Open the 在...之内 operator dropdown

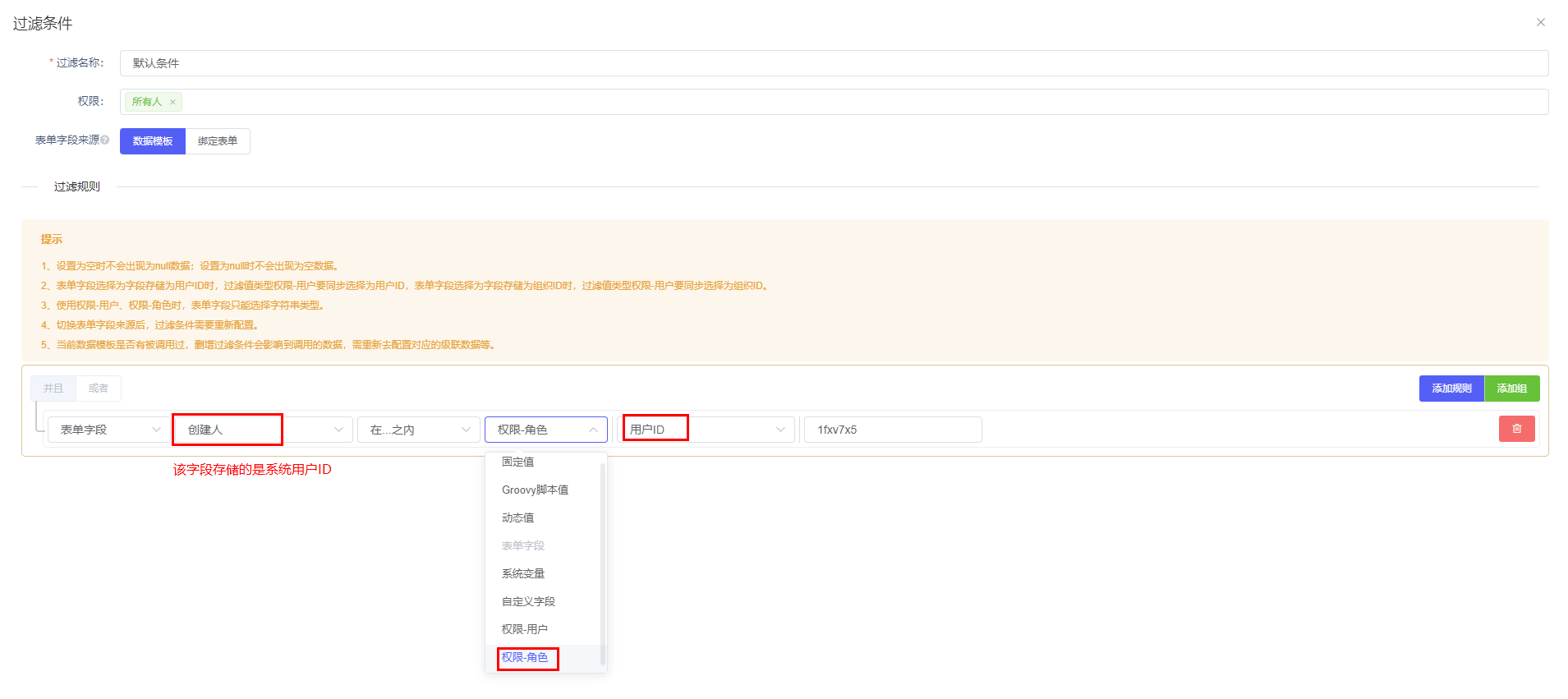click(x=418, y=430)
